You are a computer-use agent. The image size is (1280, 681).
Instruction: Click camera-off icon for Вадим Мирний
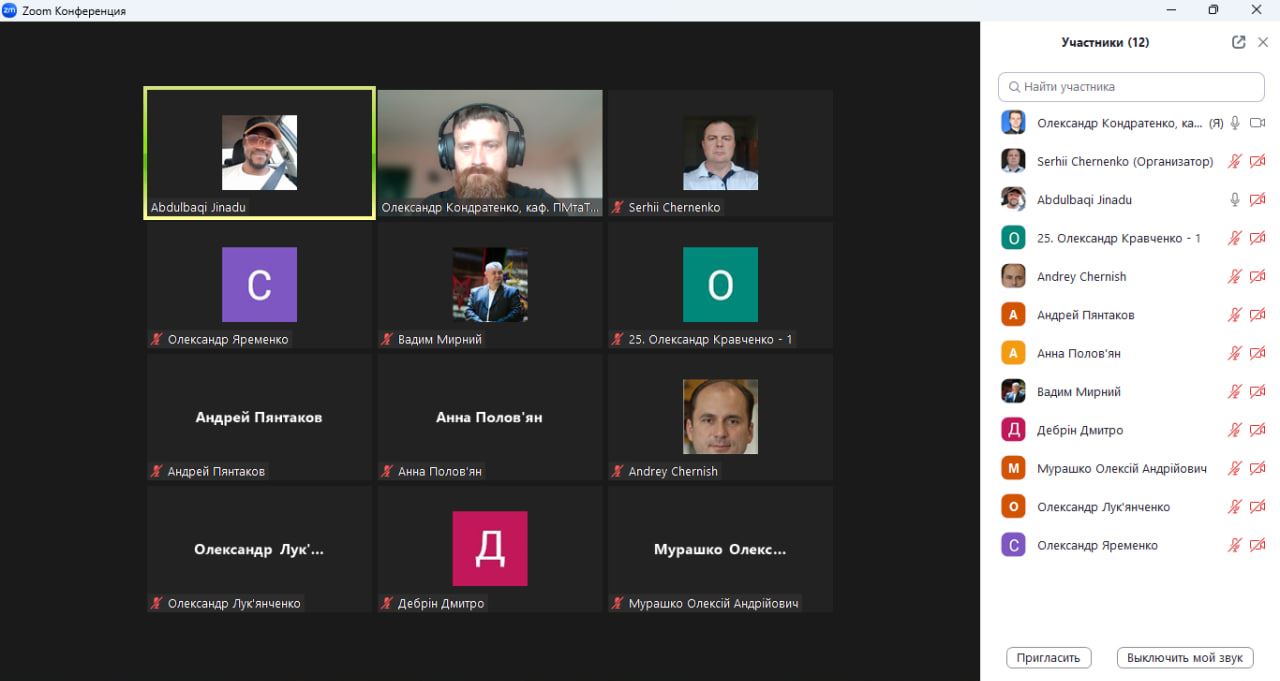tap(1258, 392)
